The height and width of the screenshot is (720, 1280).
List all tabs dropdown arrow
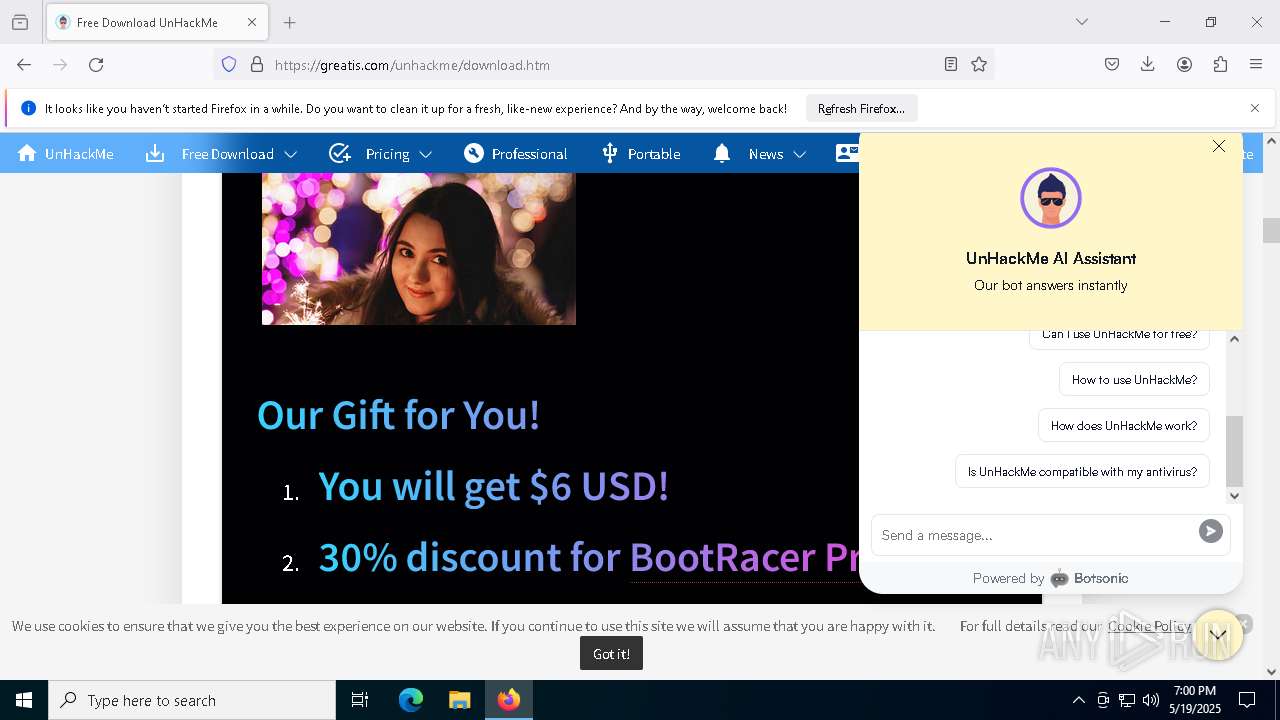tap(1082, 22)
